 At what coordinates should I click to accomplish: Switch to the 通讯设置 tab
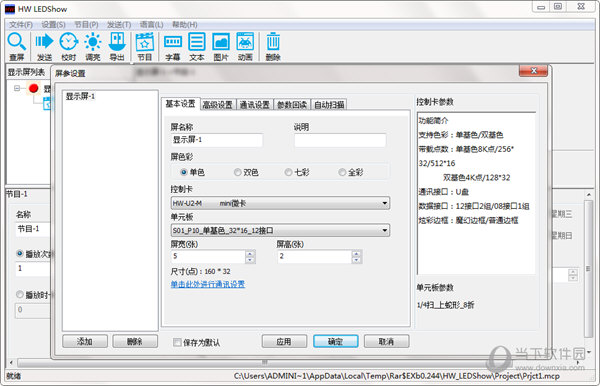[x=254, y=104]
